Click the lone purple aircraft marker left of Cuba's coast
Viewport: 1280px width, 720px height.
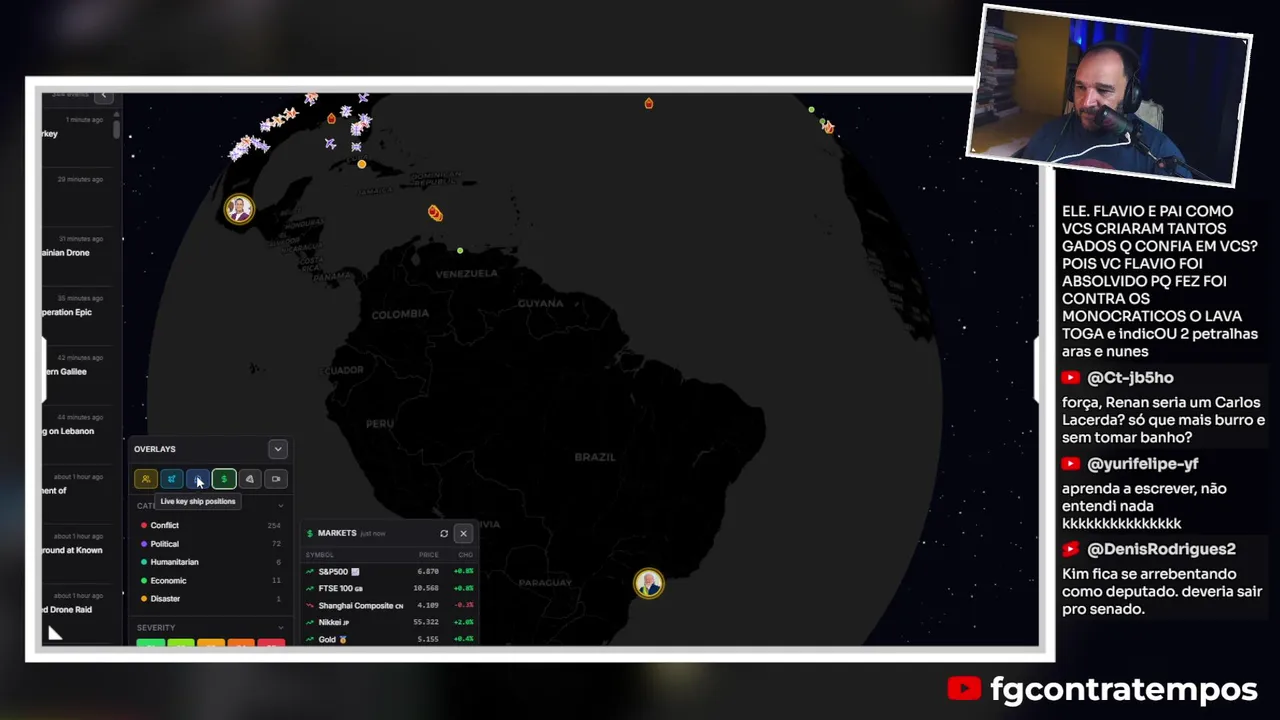(330, 144)
